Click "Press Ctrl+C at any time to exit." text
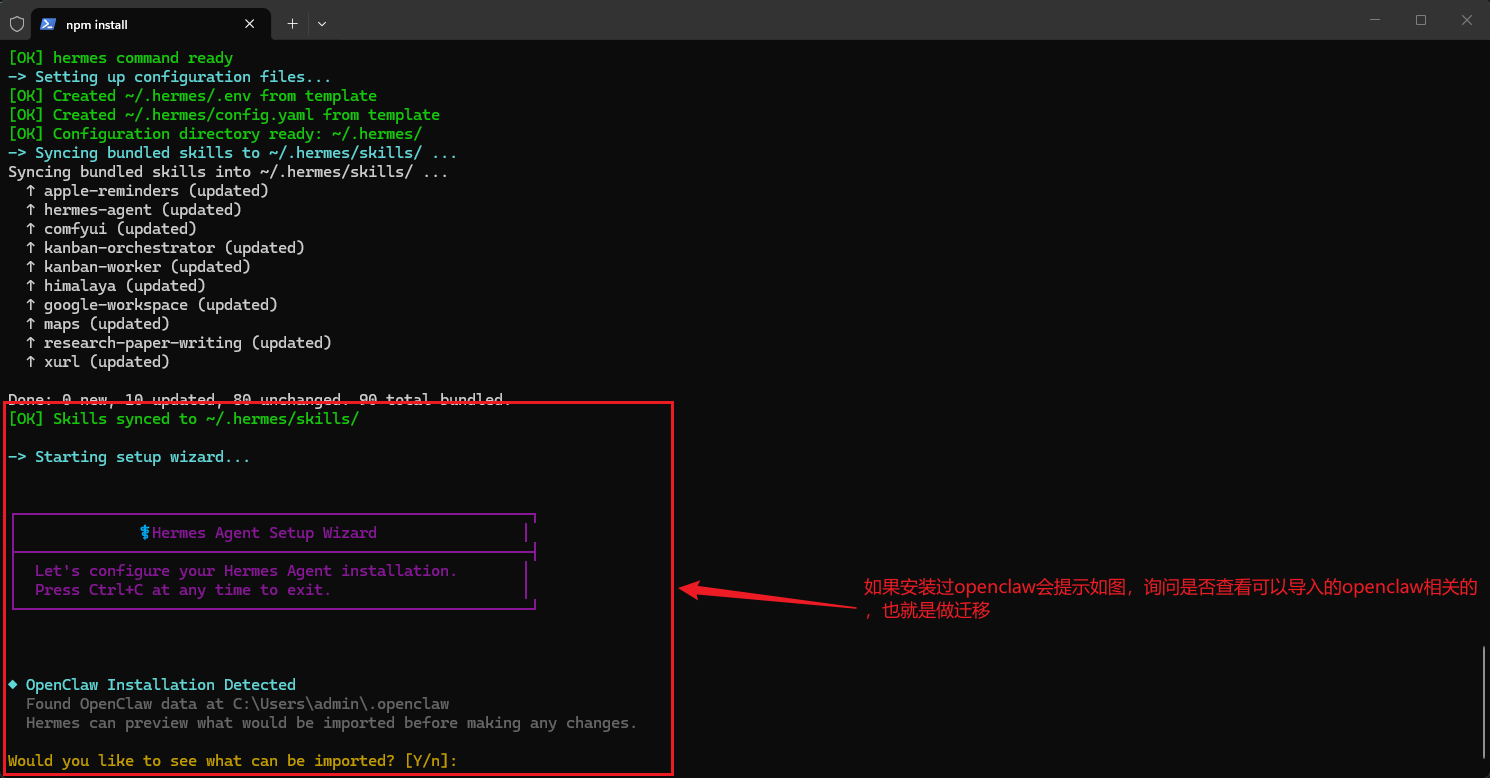Image resolution: width=1490 pixels, height=778 pixels. point(183,590)
